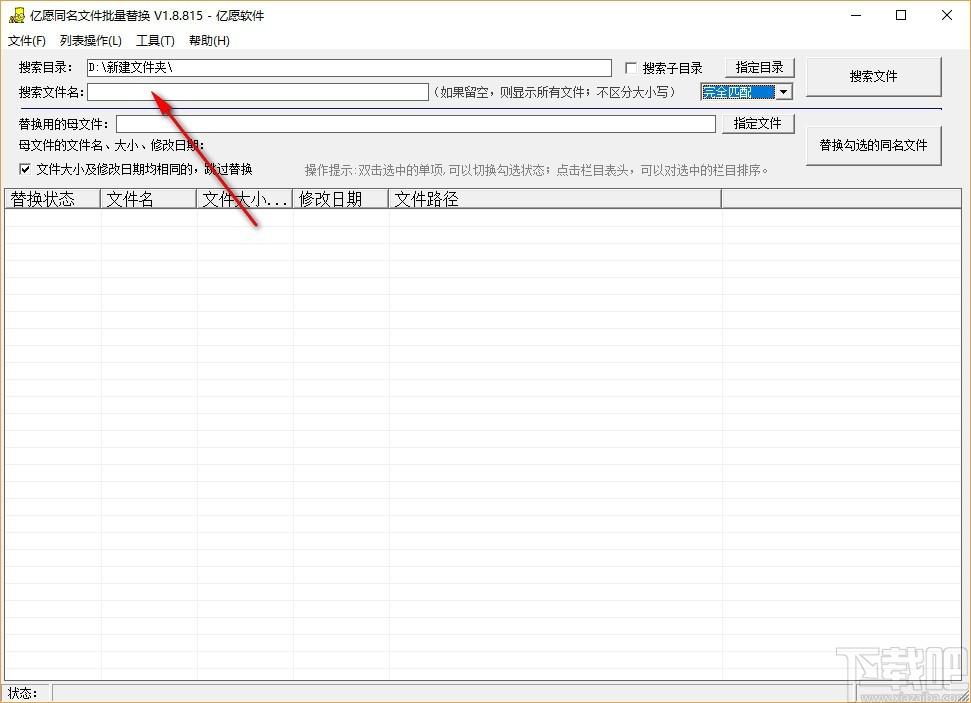Sort by the 修改日期 column header

341,199
